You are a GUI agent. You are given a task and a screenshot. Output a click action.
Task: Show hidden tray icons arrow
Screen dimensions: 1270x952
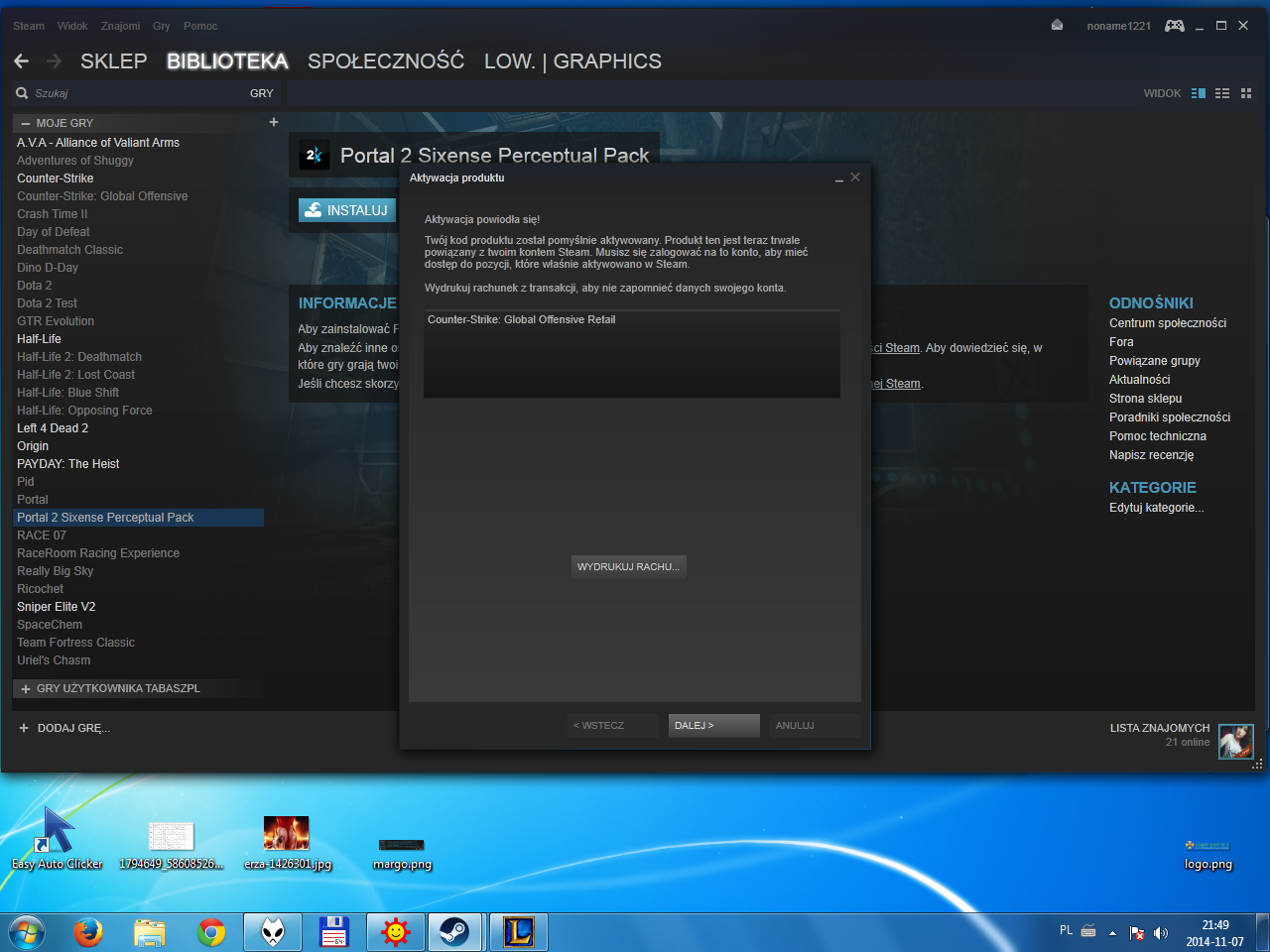pos(1112,933)
